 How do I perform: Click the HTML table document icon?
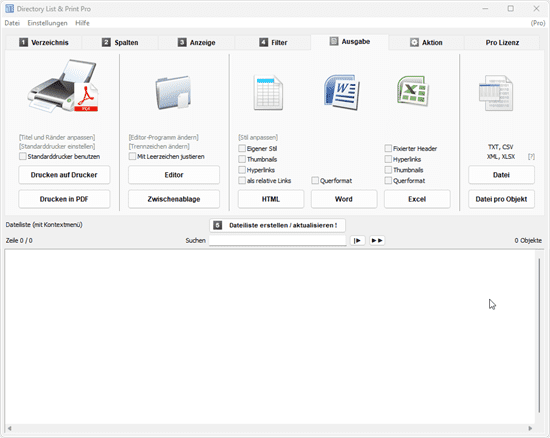[x=268, y=92]
